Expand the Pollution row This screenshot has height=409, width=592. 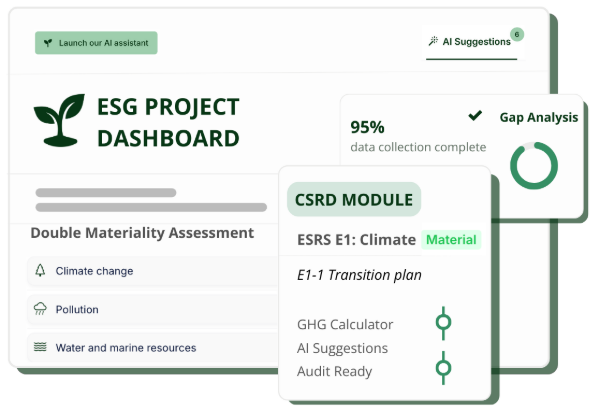click(x=153, y=309)
